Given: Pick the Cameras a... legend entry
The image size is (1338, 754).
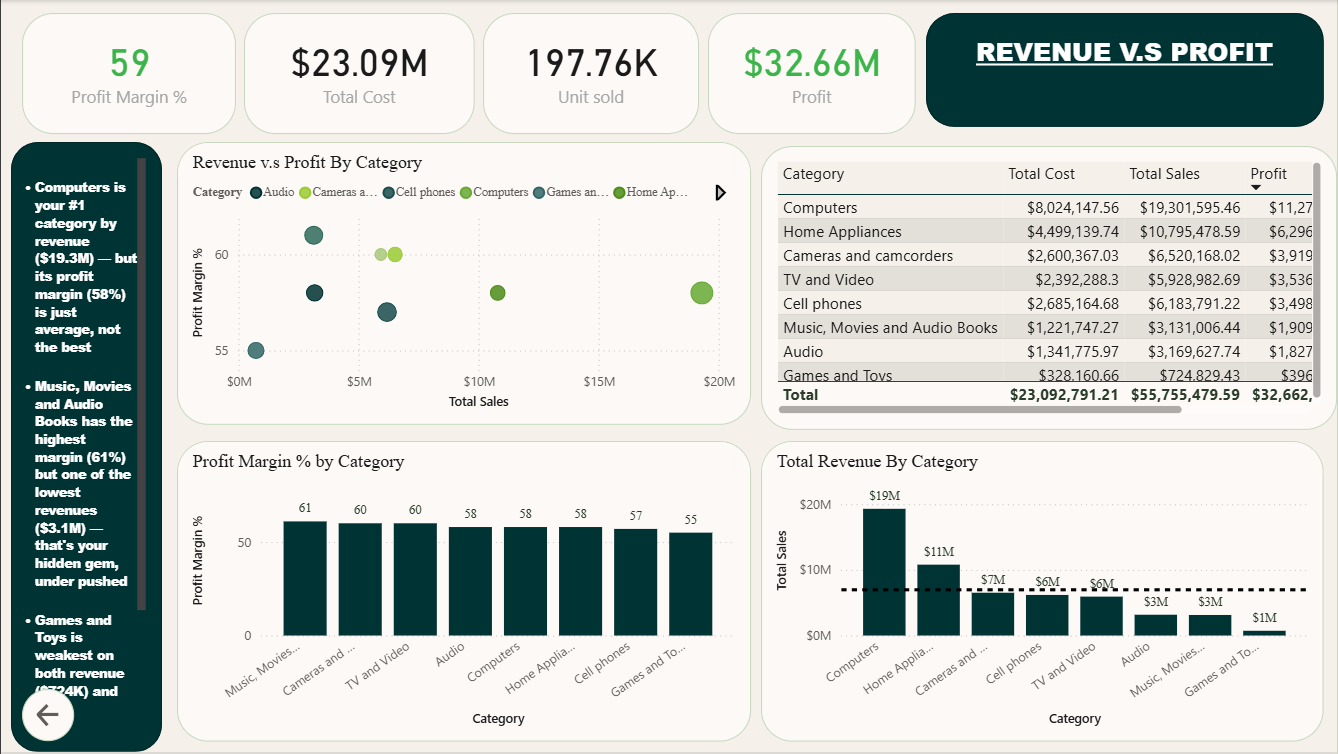Looking at the screenshot, I should [x=339, y=192].
